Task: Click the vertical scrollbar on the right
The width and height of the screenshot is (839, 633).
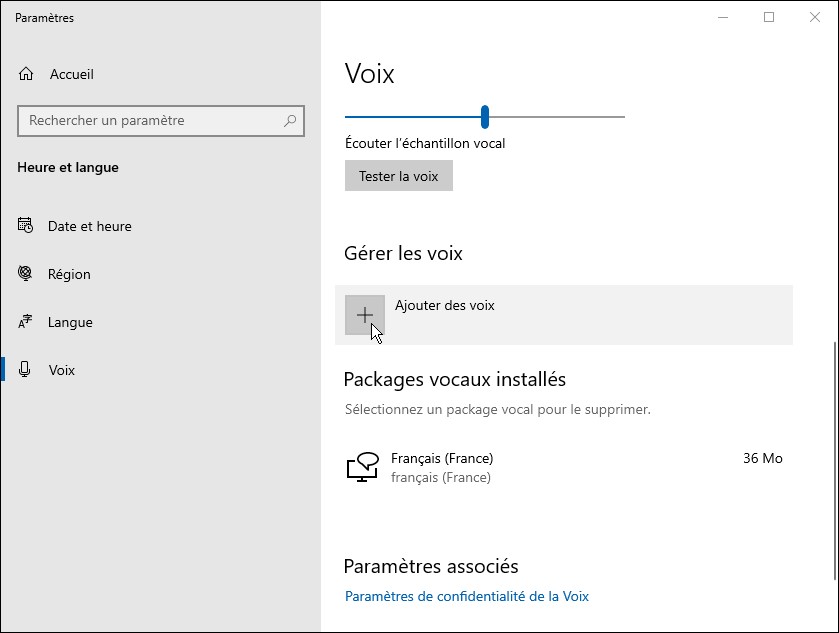Action: click(834, 460)
